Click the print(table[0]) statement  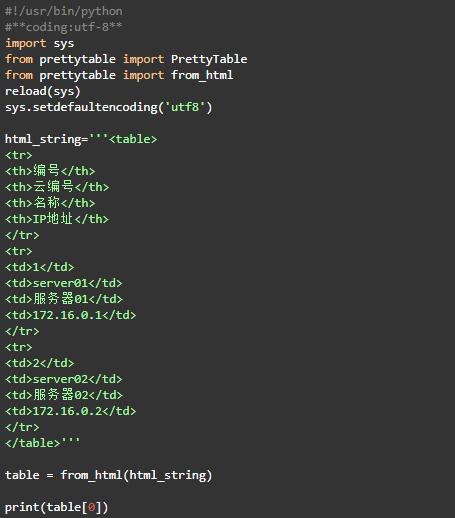tap(57, 507)
